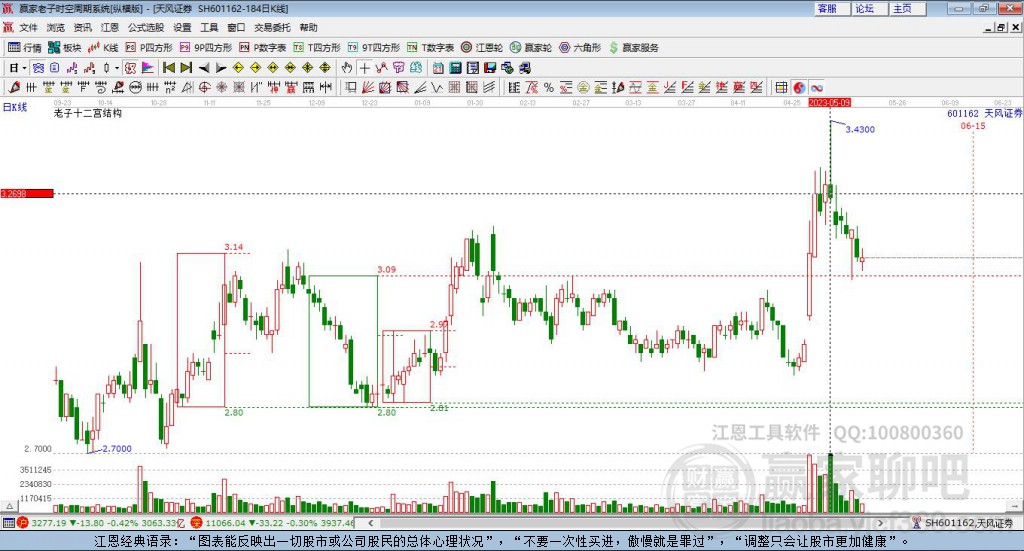Switch to the K线 chart view
1024x551 pixels.
click(x=103, y=48)
